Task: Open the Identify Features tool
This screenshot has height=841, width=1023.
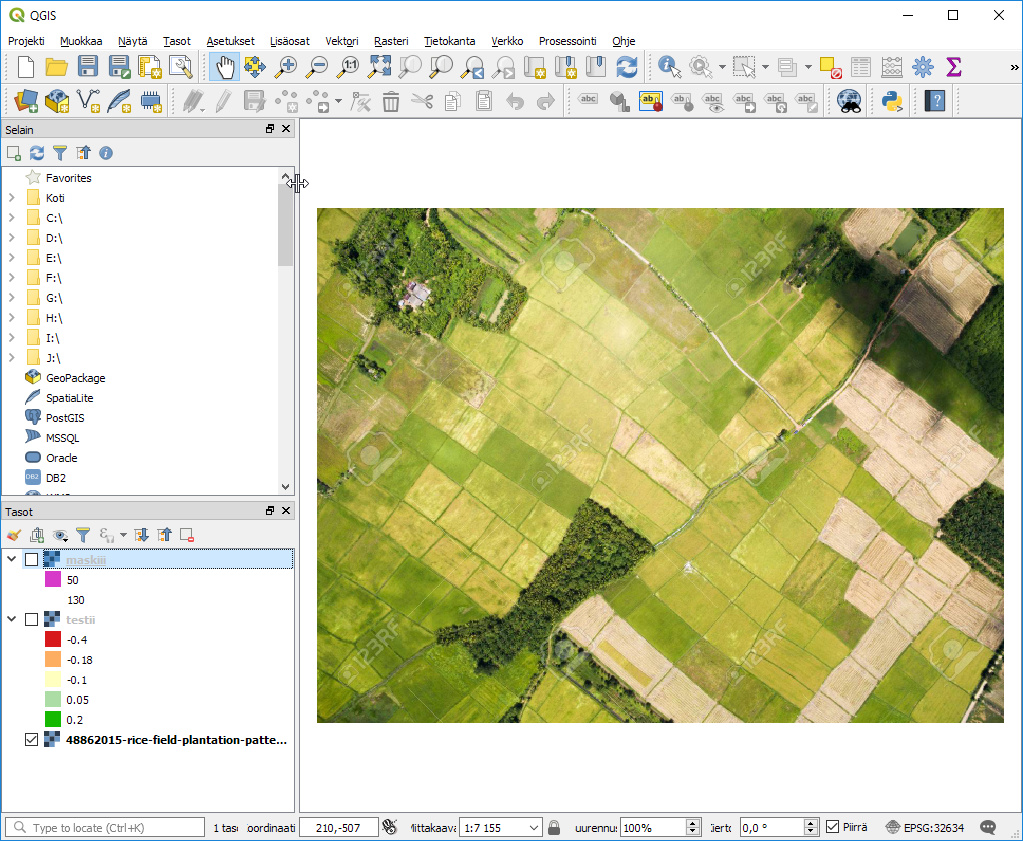Action: coord(667,66)
